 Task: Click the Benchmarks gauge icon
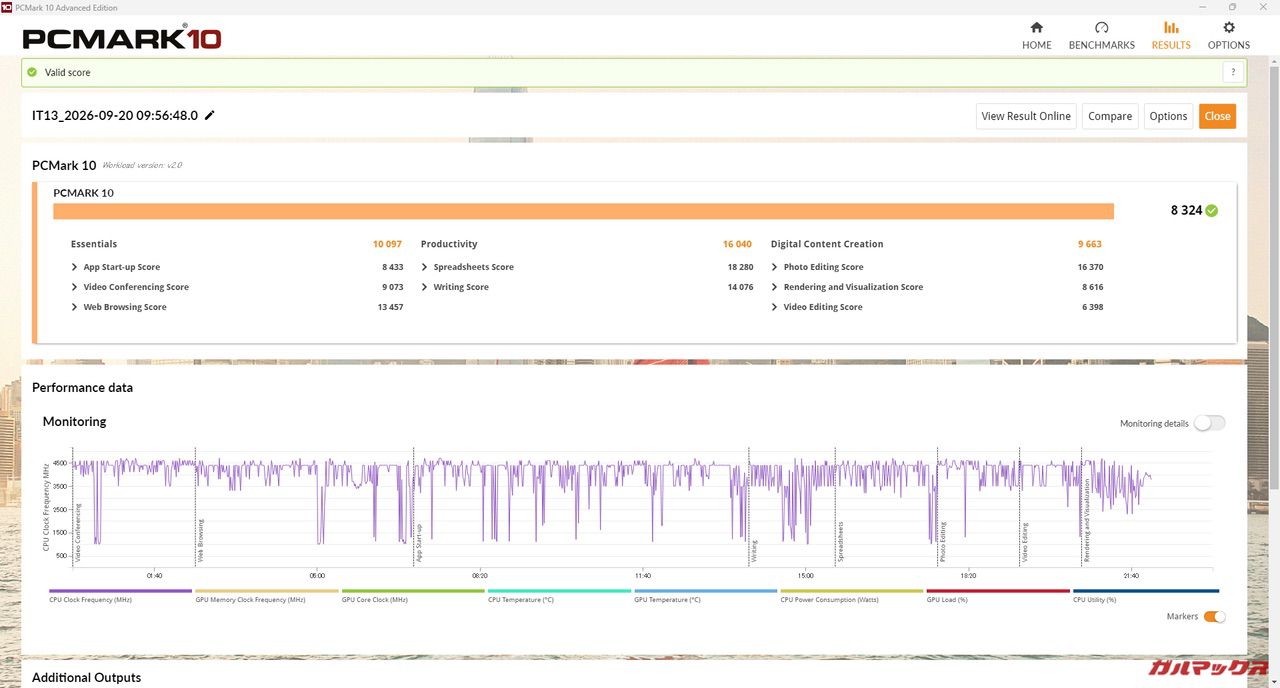pos(1102,27)
